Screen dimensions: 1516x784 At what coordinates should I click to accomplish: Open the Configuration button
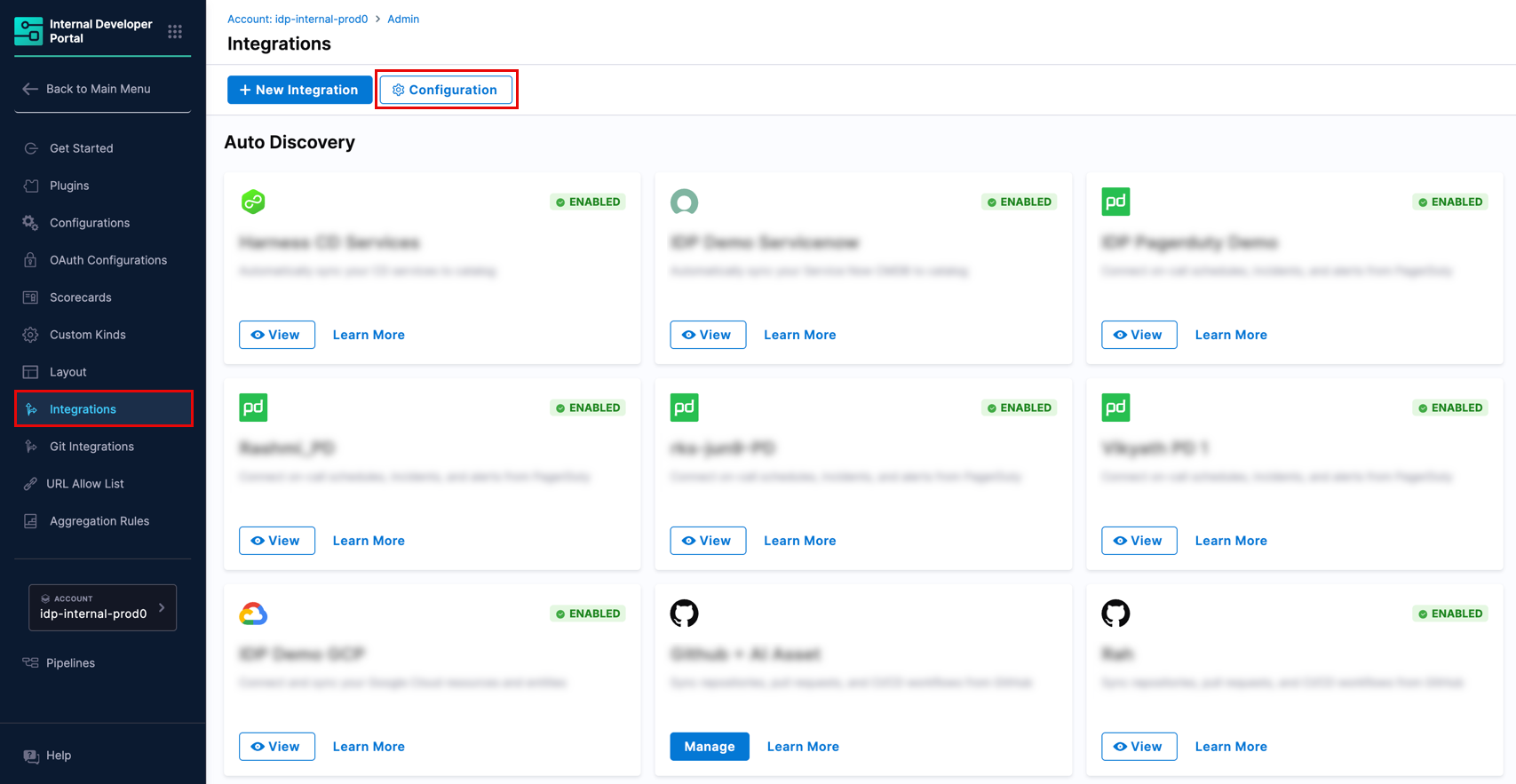pos(446,90)
